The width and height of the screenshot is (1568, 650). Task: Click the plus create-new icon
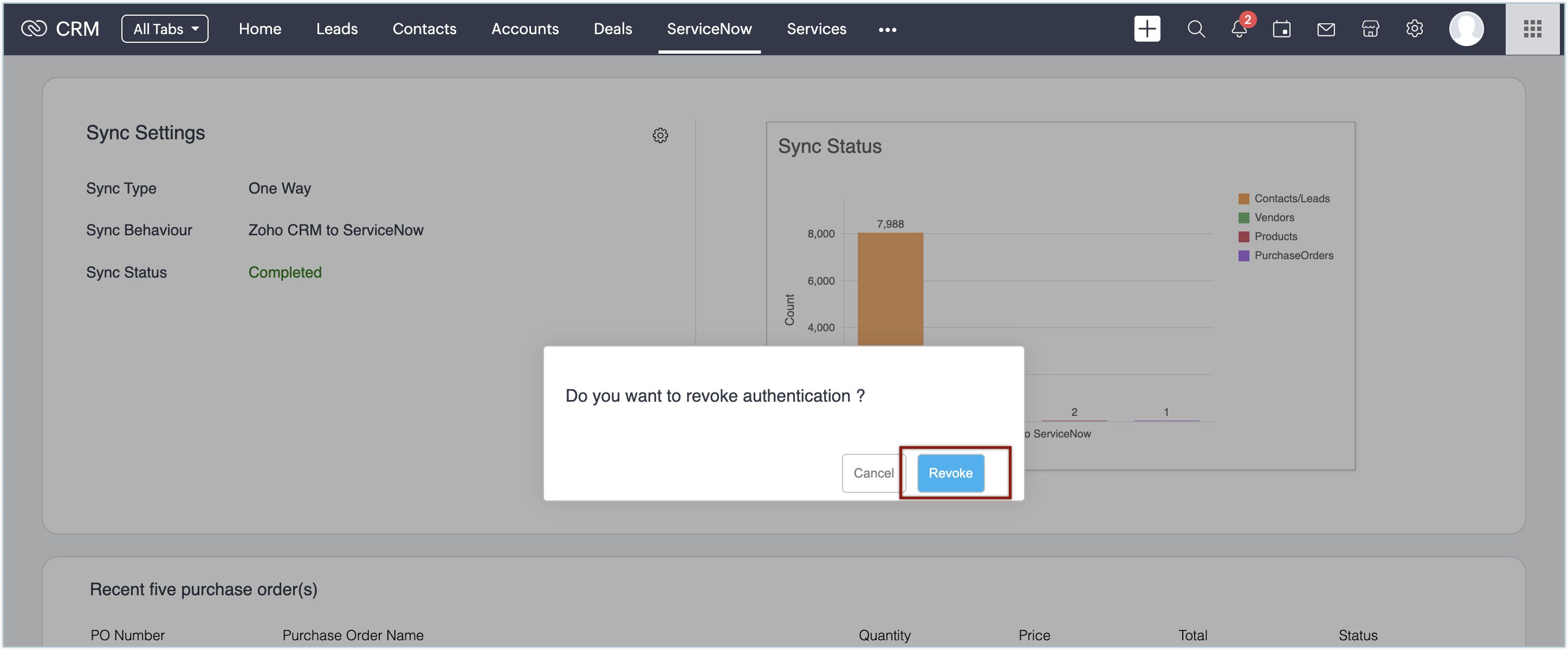(1147, 29)
